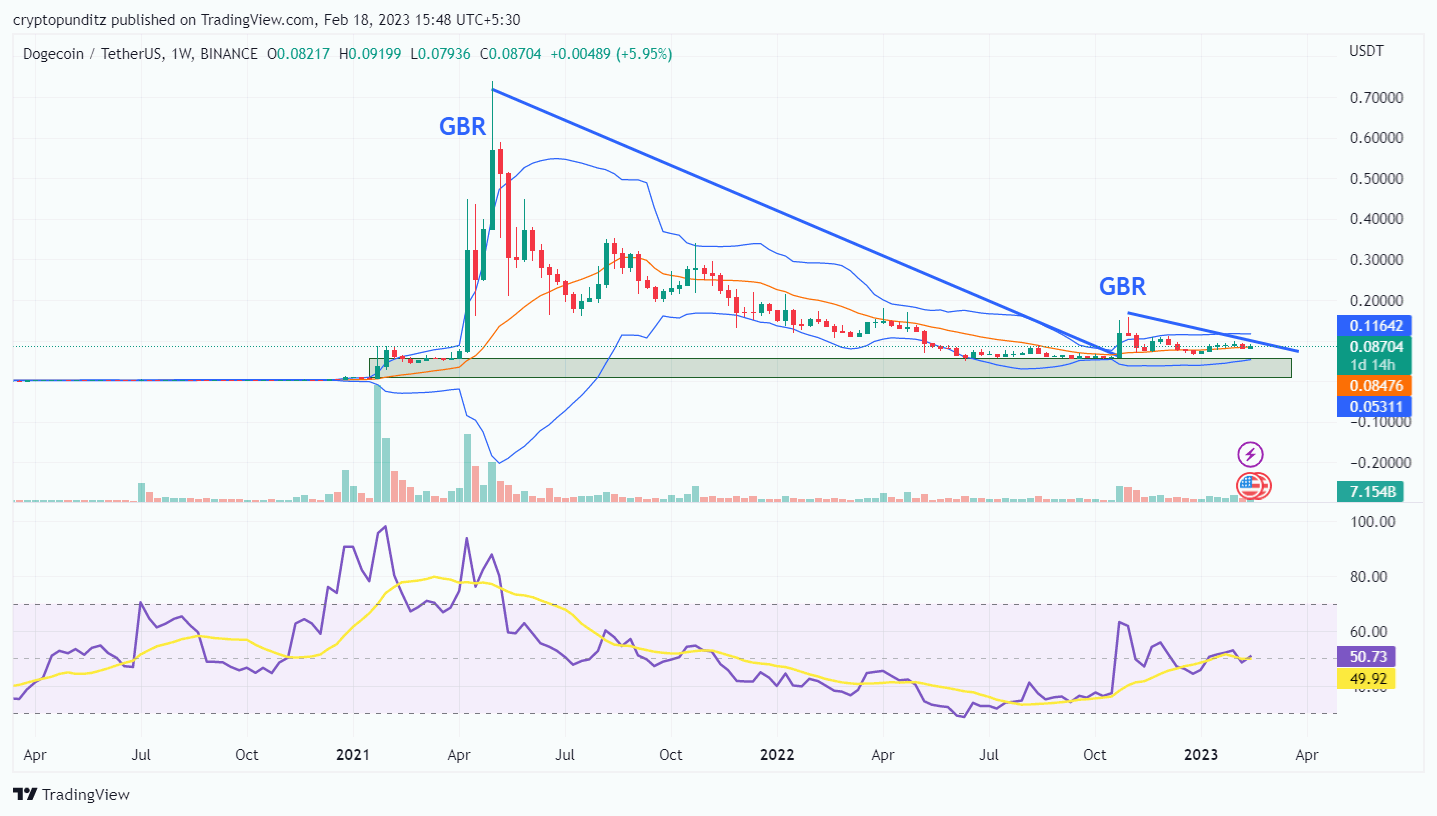Select the GBR label near the late-2022 spike
The height and width of the screenshot is (816, 1437).
[x=1123, y=287]
